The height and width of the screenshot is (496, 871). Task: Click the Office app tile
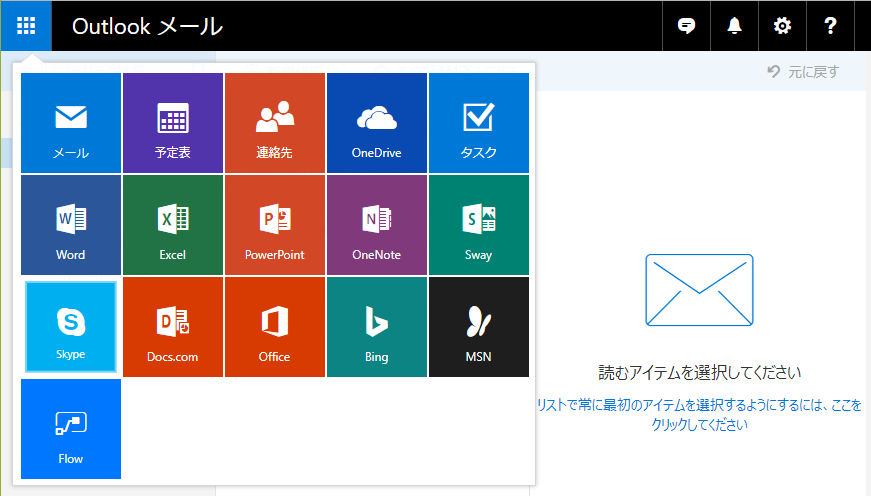275,327
